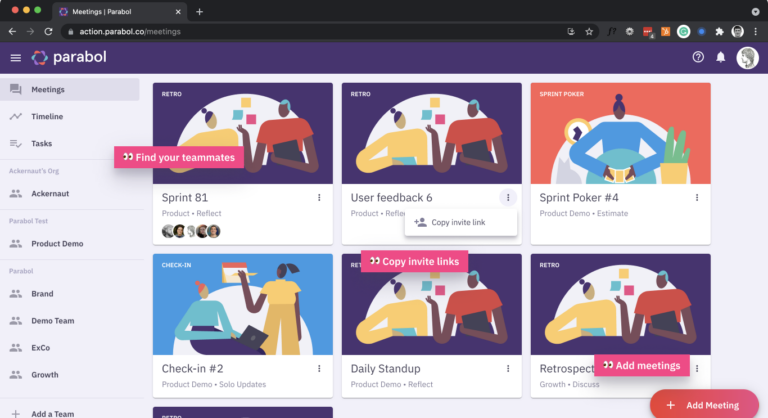The image size is (768, 418).
Task: Click the Add Meeting button
Action: [704, 405]
